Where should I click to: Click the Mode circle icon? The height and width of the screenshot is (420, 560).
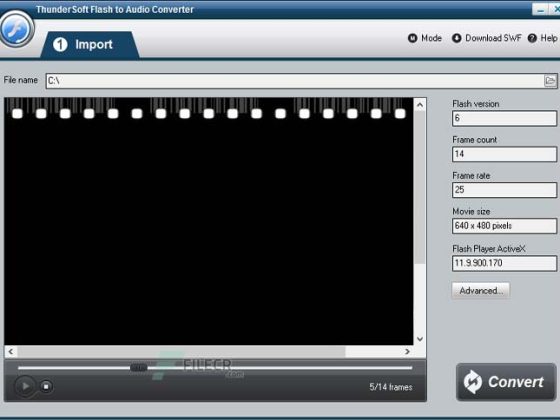[x=412, y=38]
